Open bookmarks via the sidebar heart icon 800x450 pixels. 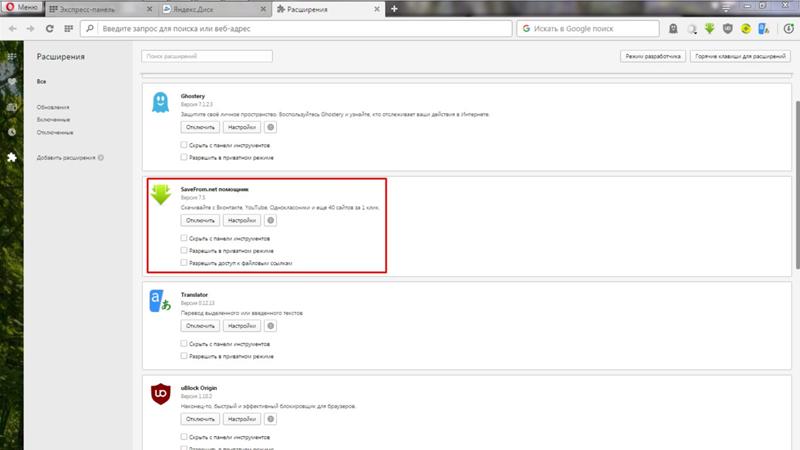pyautogui.click(x=12, y=82)
